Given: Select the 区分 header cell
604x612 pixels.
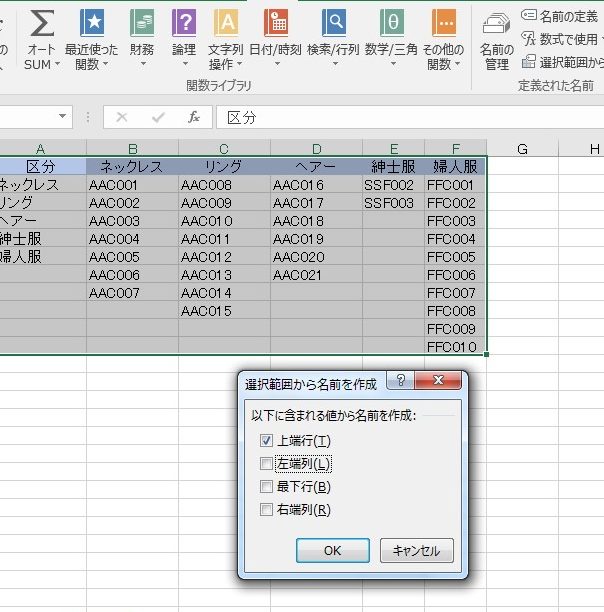Looking at the screenshot, I should [41, 166].
